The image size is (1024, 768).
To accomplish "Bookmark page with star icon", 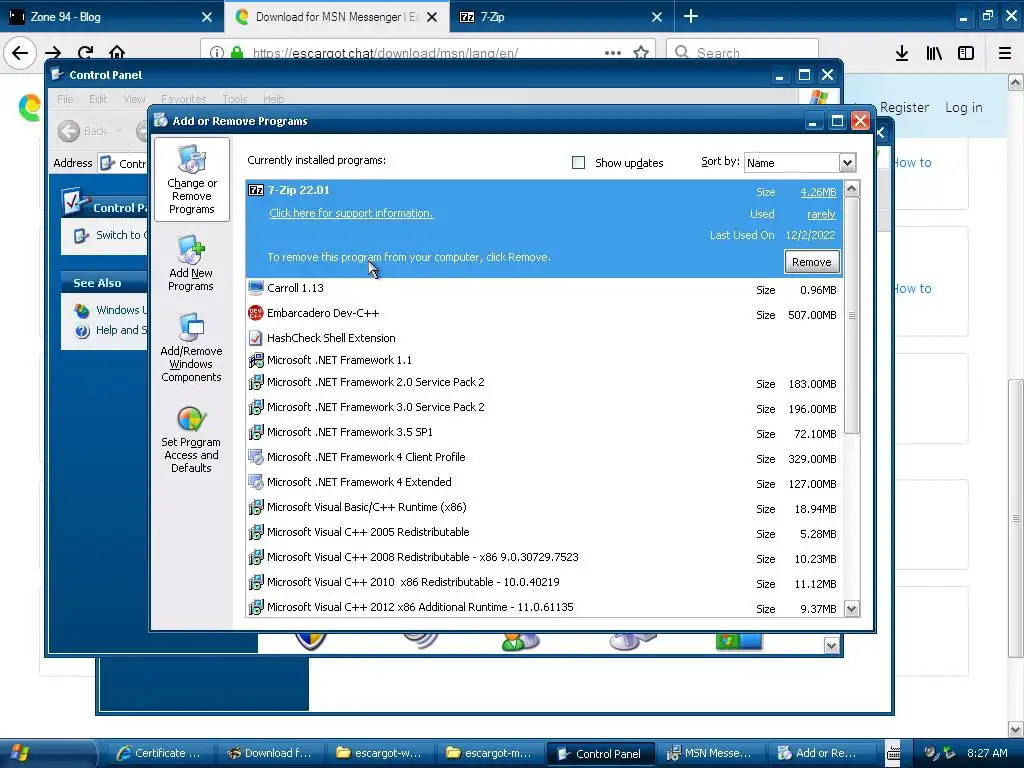I will point(641,53).
